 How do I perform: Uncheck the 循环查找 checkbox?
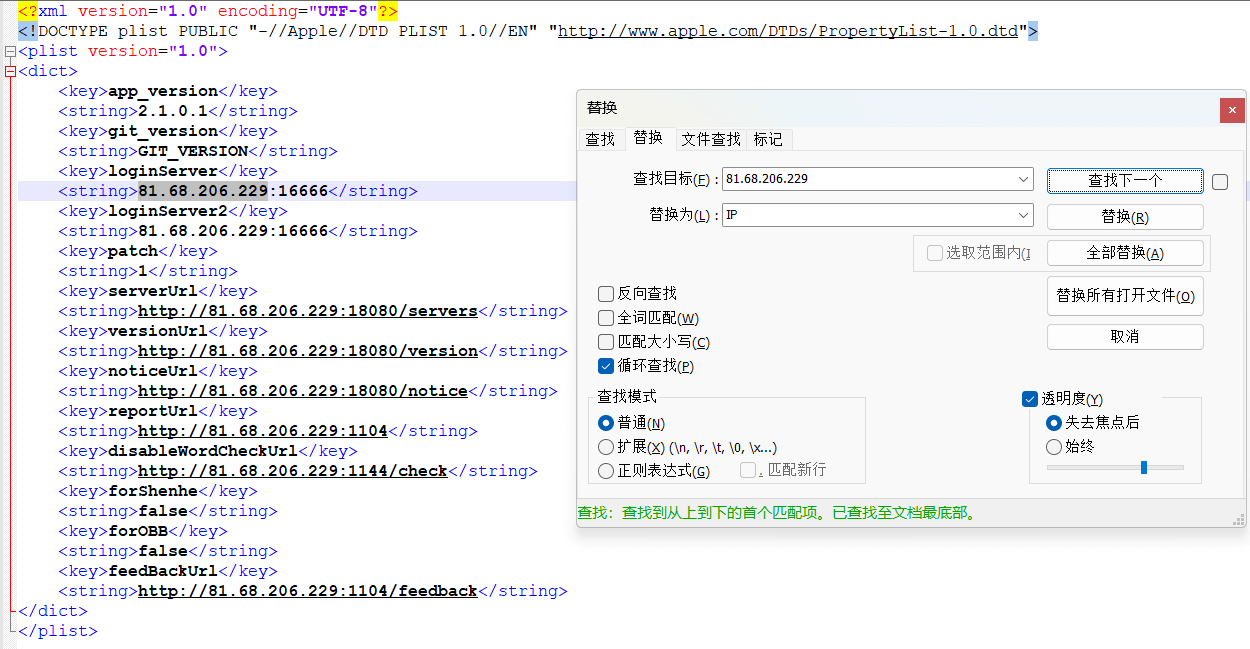pos(606,366)
